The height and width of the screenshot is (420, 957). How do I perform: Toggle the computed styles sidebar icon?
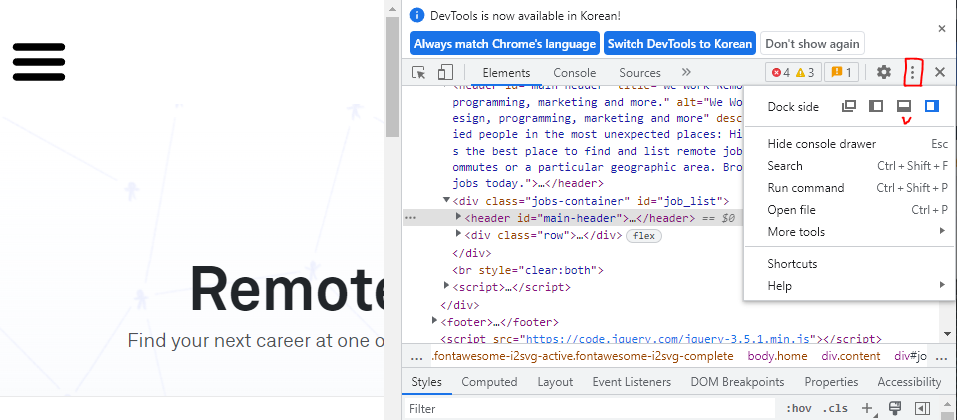[x=923, y=408]
